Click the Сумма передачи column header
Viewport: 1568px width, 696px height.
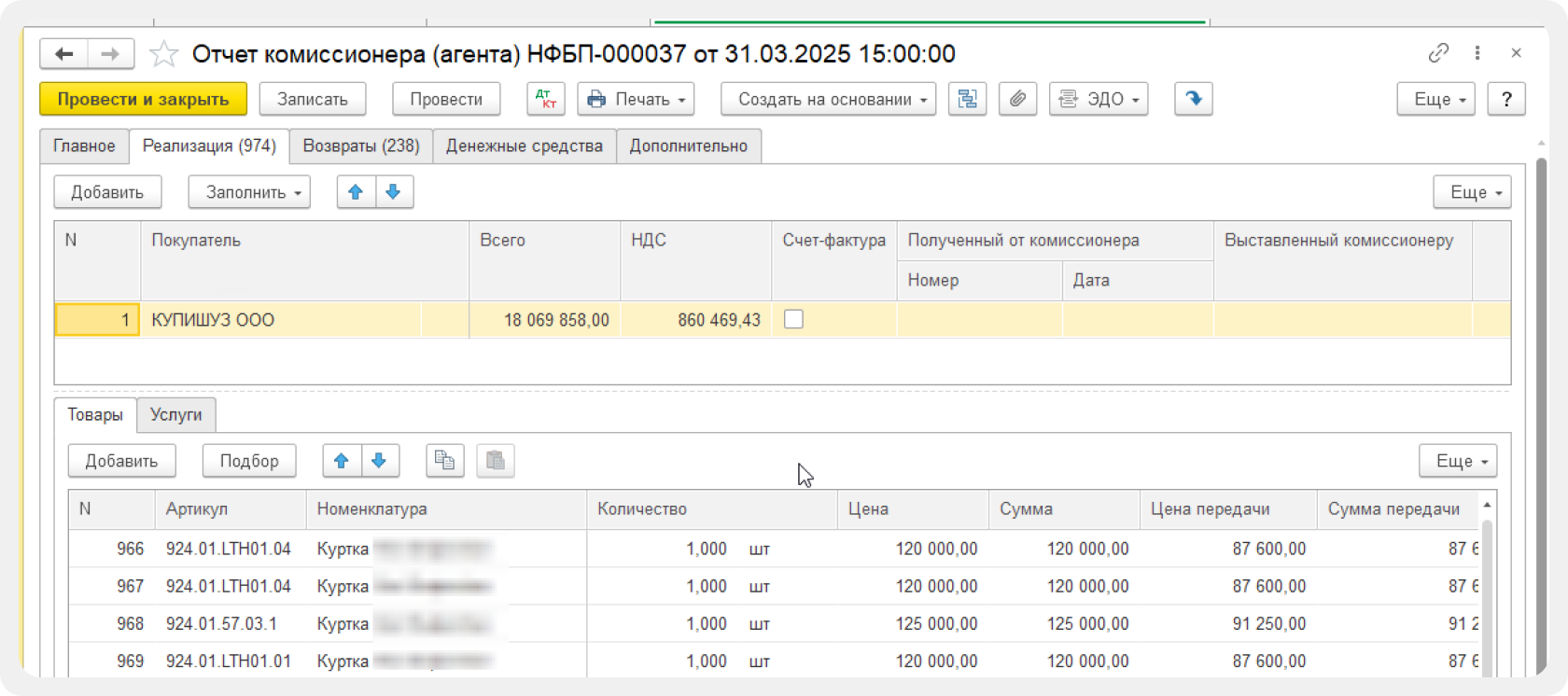1398,509
